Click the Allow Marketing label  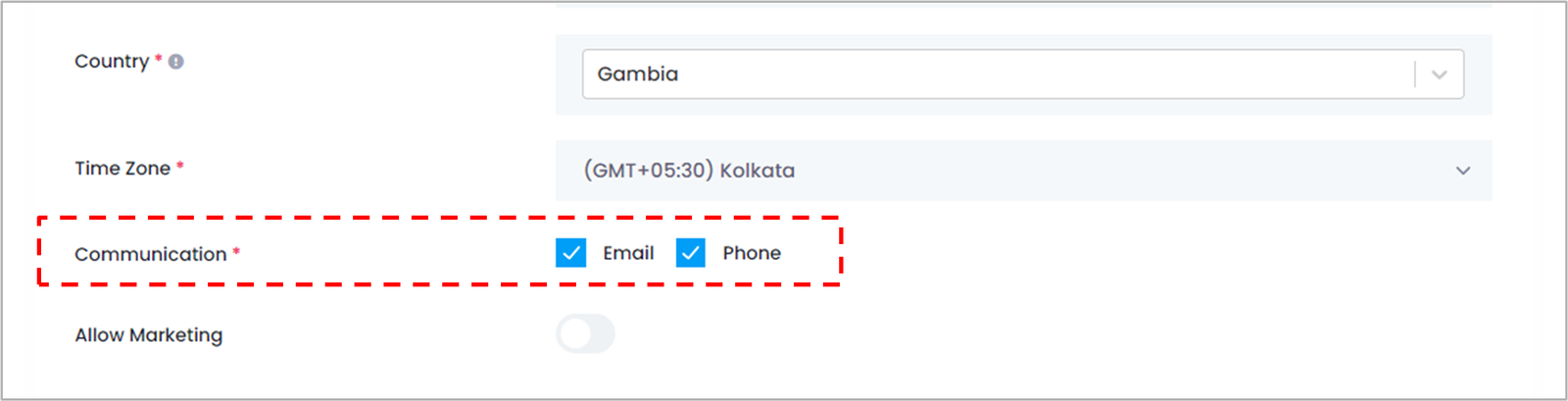[149, 335]
